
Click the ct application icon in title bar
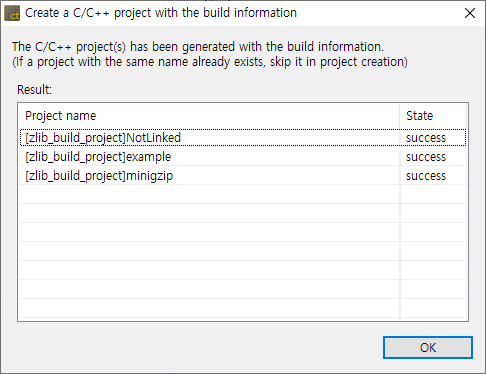point(12,14)
